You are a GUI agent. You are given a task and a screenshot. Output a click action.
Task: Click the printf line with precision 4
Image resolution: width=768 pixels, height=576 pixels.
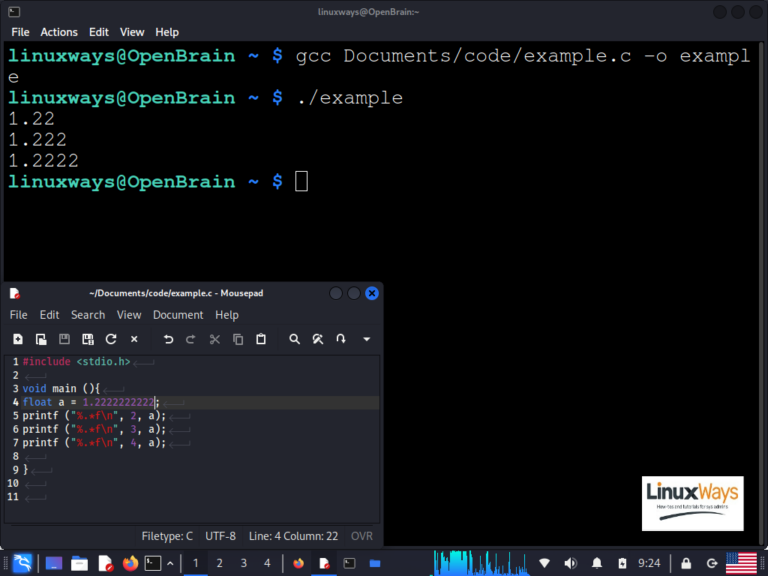click(x=94, y=443)
